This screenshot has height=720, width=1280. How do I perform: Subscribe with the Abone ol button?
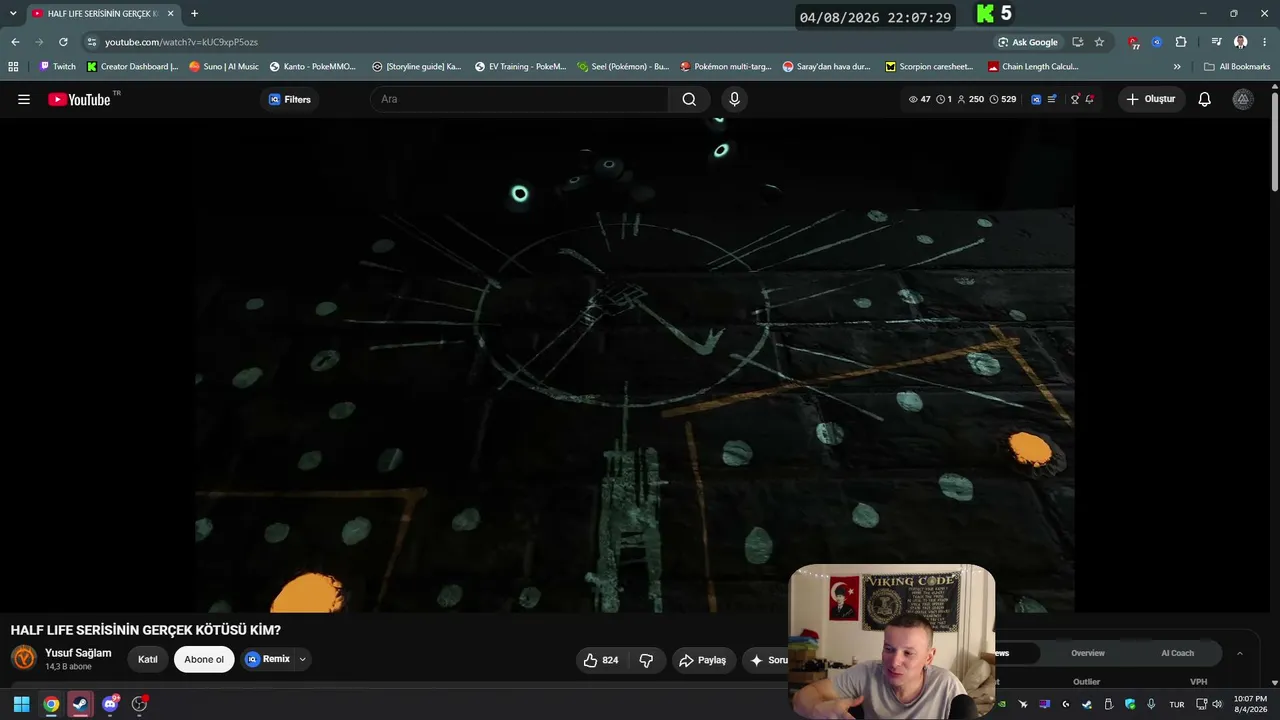pyautogui.click(x=204, y=660)
